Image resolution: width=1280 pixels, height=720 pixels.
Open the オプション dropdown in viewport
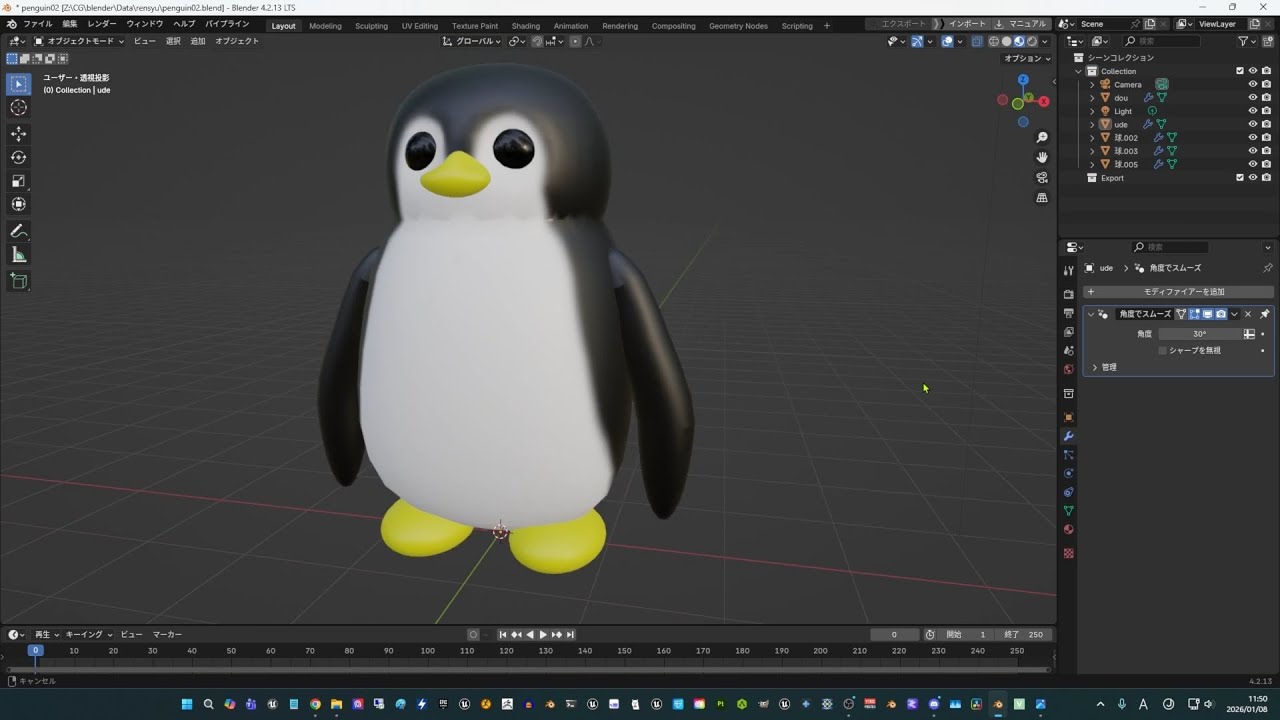[1027, 58]
